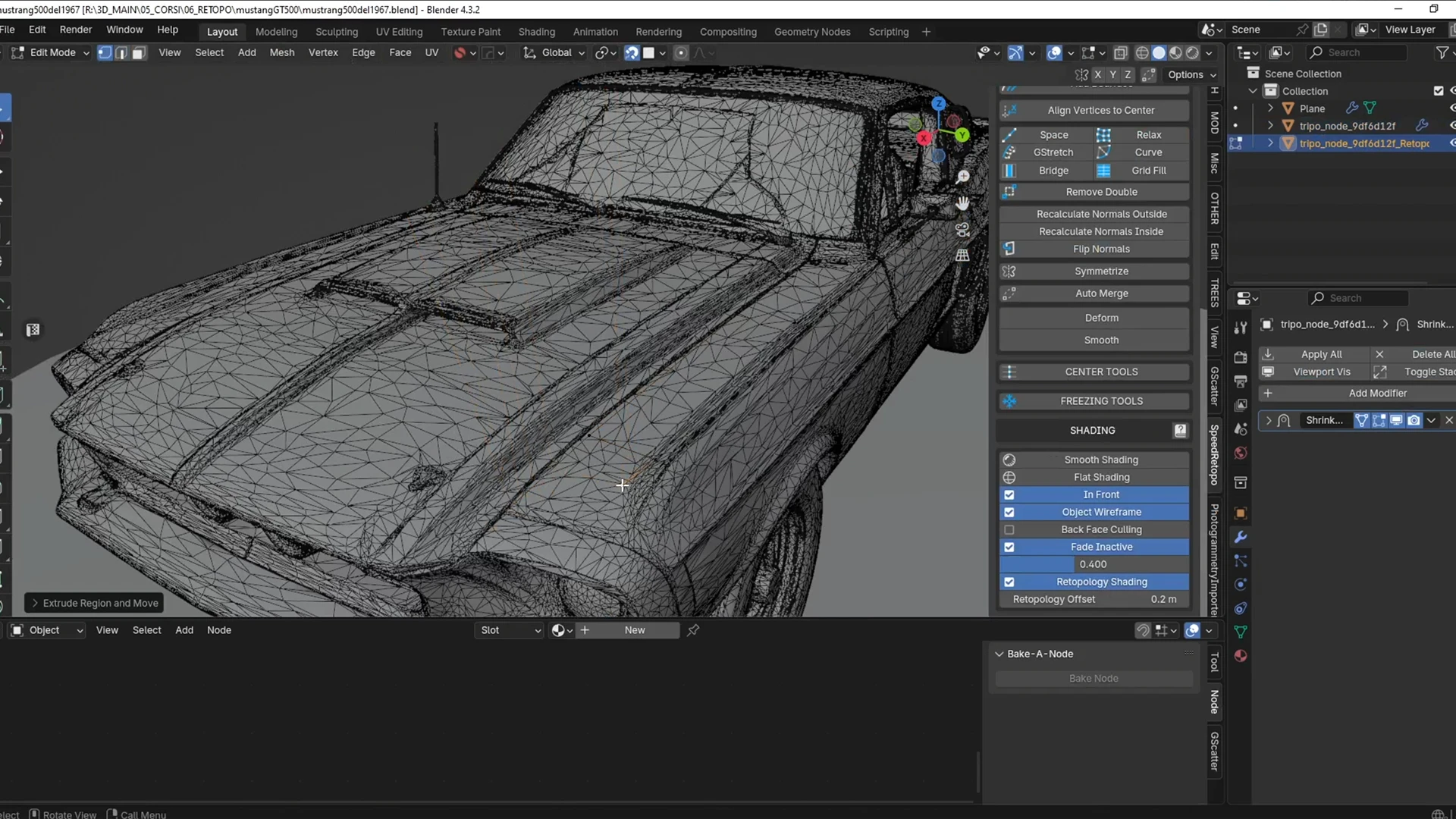The width and height of the screenshot is (1456, 819).
Task: Click Recalculate Normals Outside button
Action: click(1094, 215)
